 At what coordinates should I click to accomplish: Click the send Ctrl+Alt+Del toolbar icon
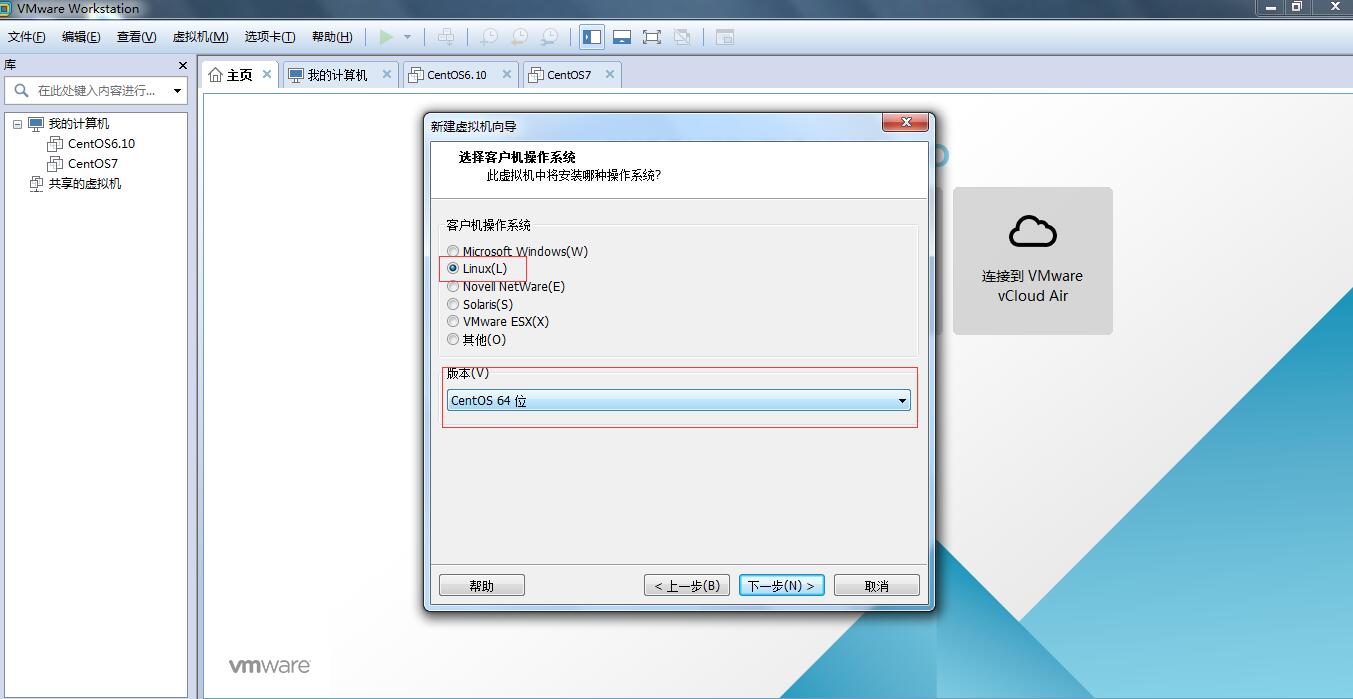point(446,37)
